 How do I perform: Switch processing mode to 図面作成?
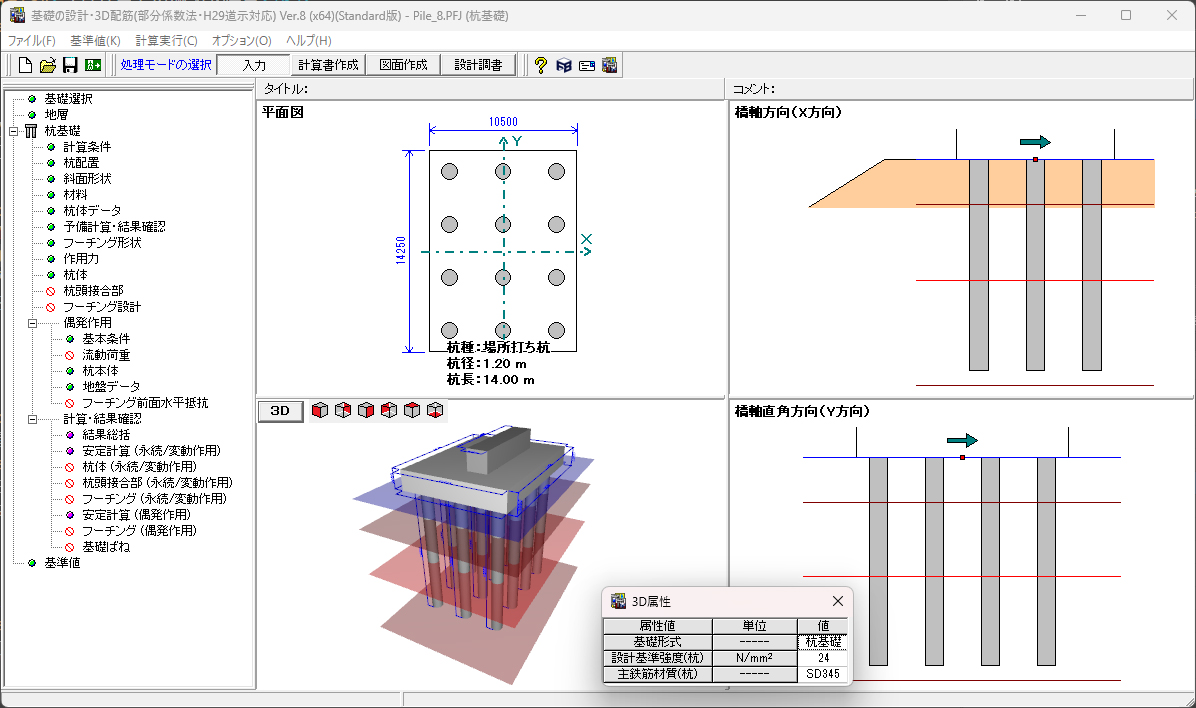[x=403, y=65]
